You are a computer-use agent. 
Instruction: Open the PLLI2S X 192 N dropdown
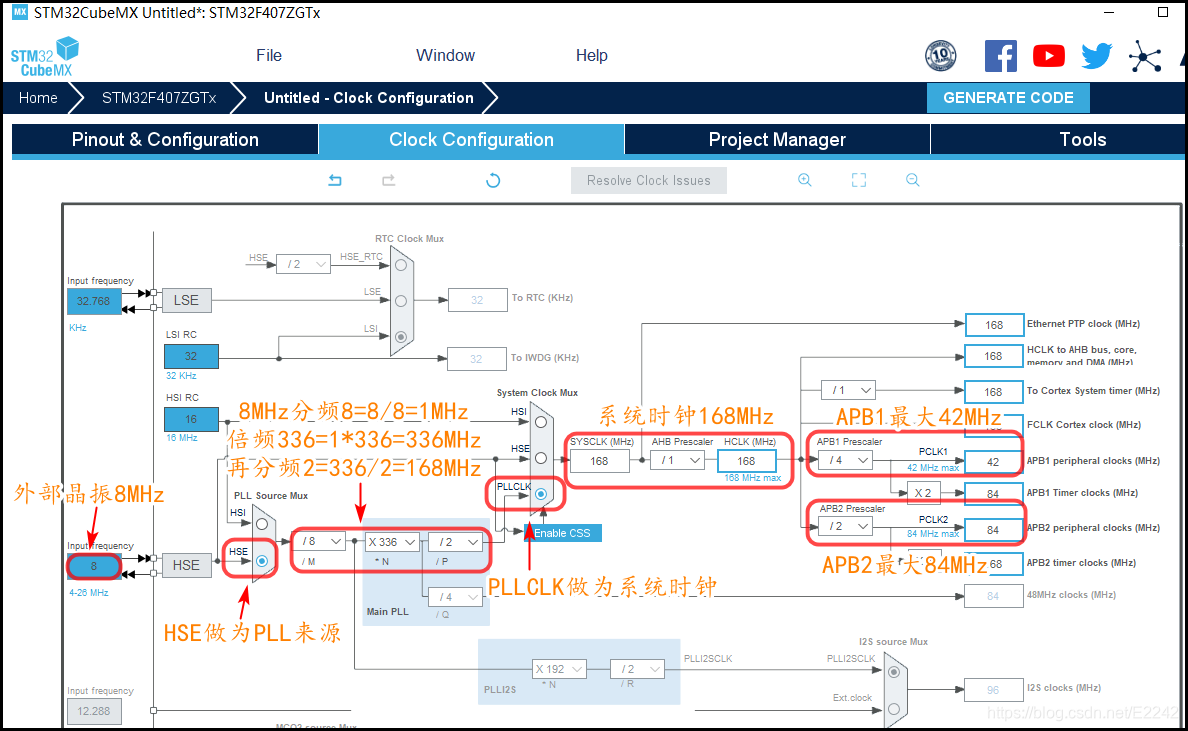pos(559,669)
